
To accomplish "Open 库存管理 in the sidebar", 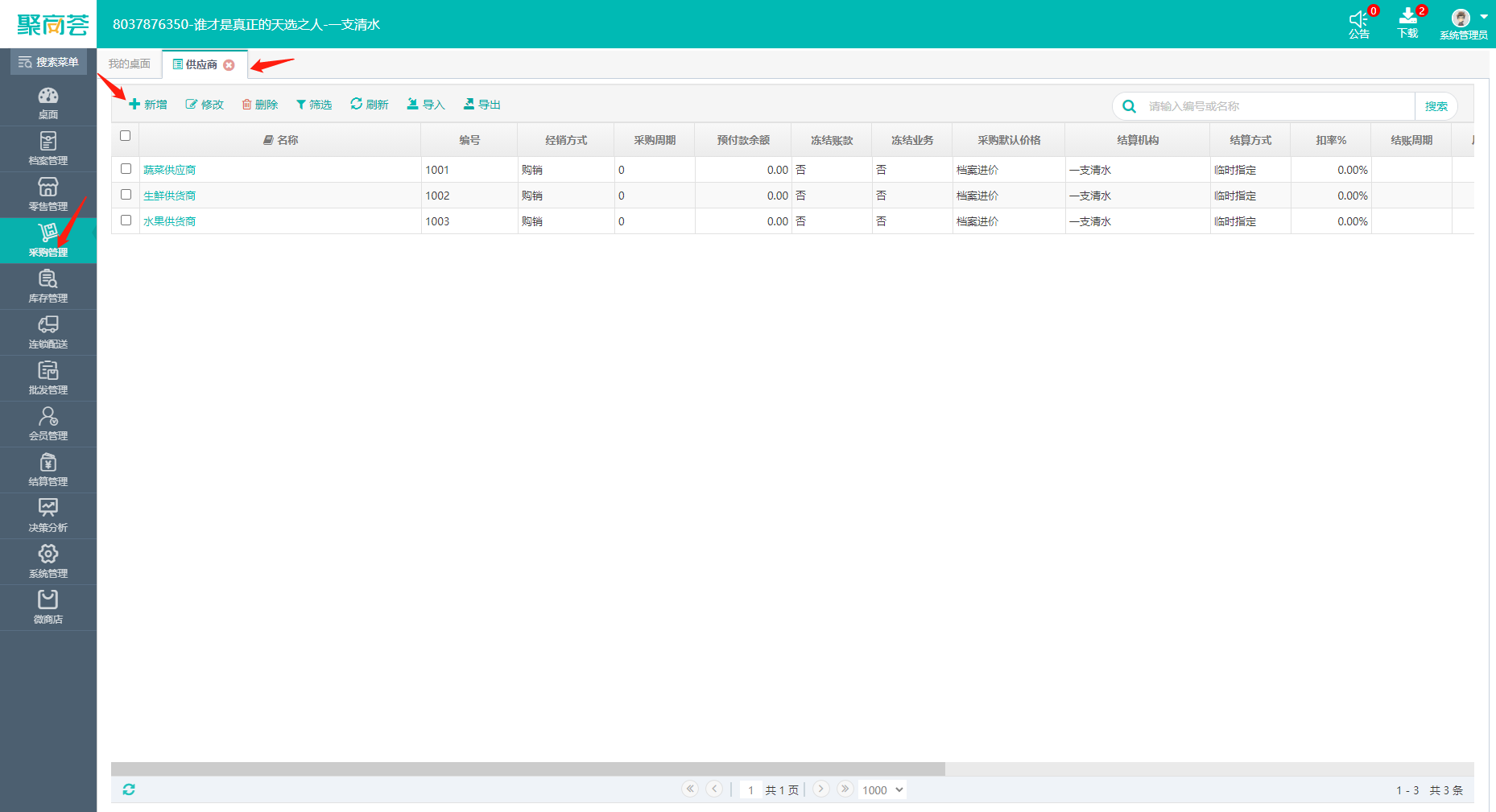I will pos(48,286).
